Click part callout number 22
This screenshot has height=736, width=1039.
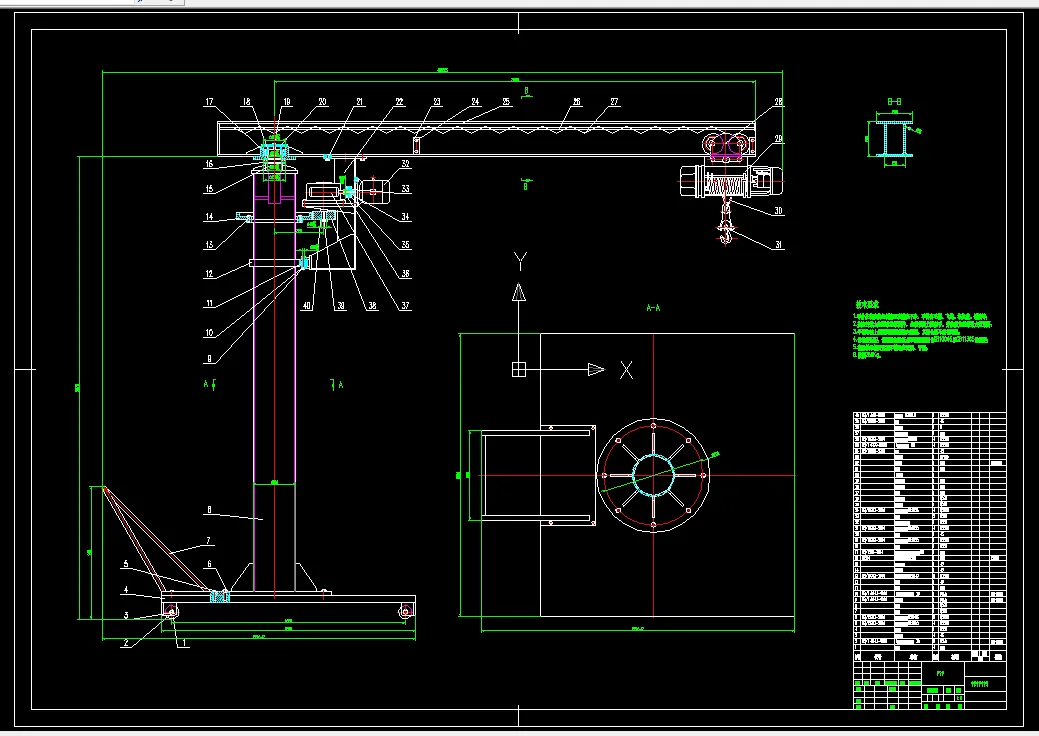pyautogui.click(x=400, y=102)
